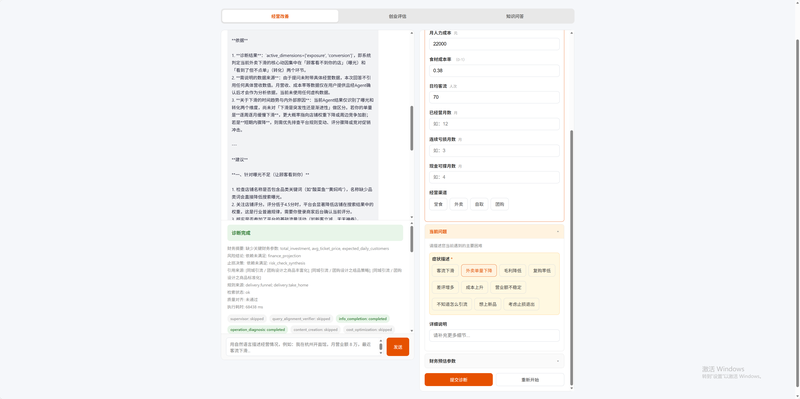Screen dimensions: 800x399
Task: Click the info_completion: completed tag
Action: (x=363, y=318)
